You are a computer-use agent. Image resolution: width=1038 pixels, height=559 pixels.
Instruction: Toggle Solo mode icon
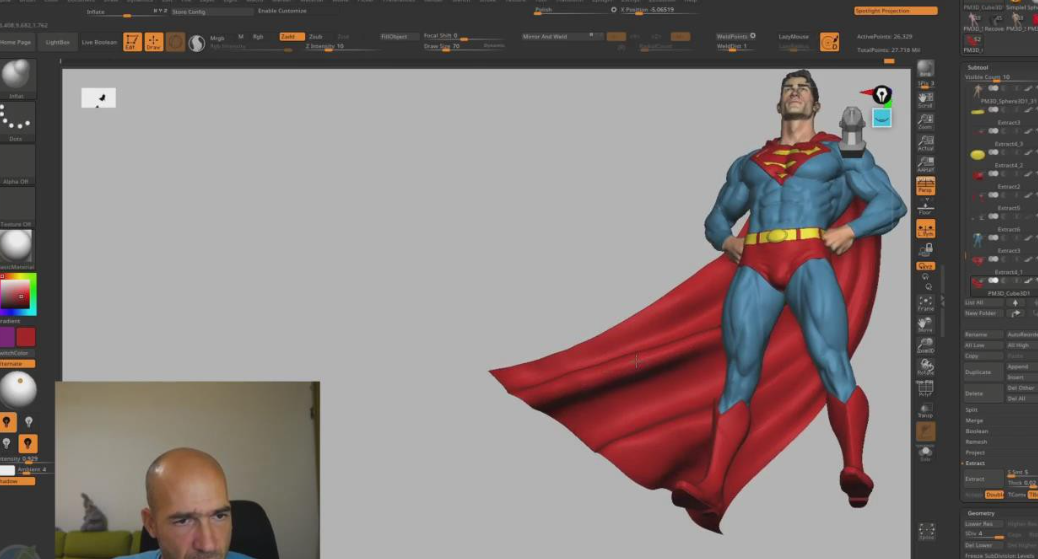925,453
